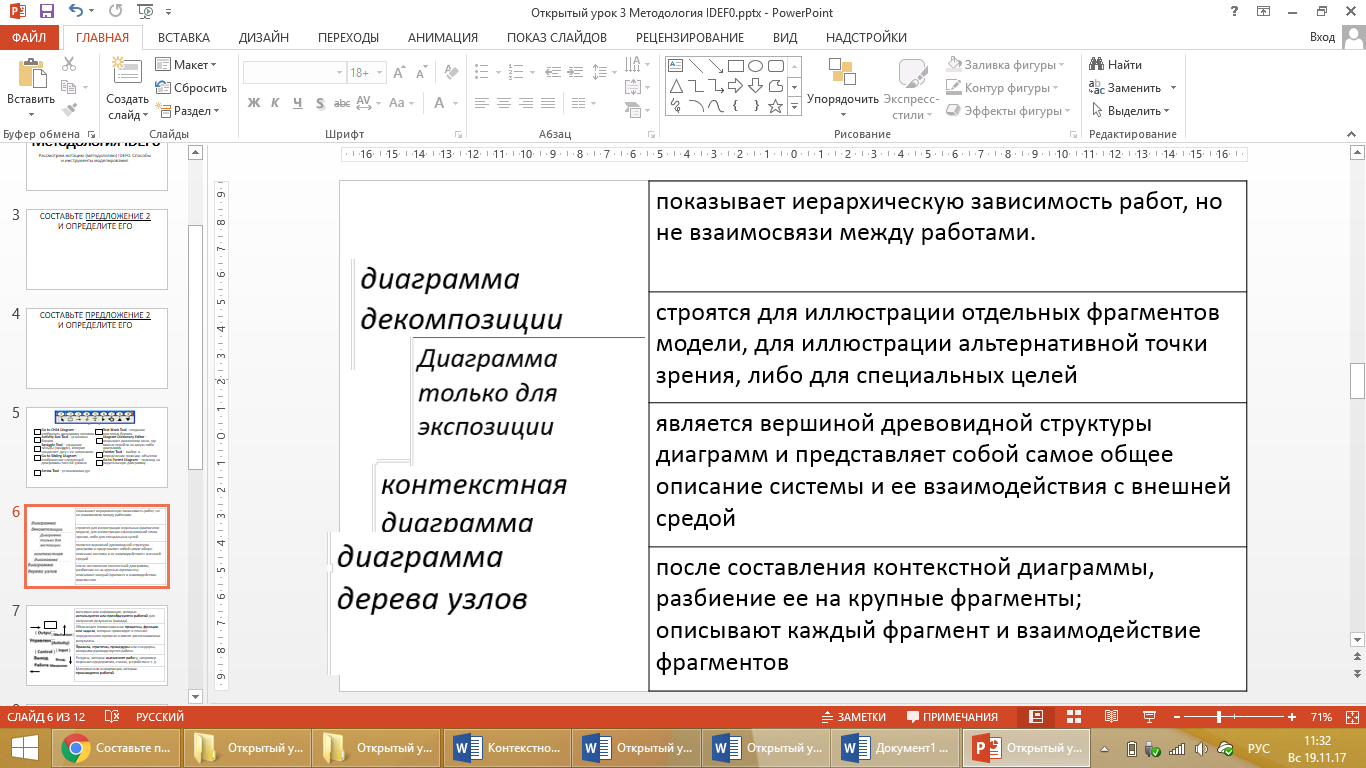The width and height of the screenshot is (1366, 768).
Task: Toggle italic (К) formatting
Action: tap(276, 103)
